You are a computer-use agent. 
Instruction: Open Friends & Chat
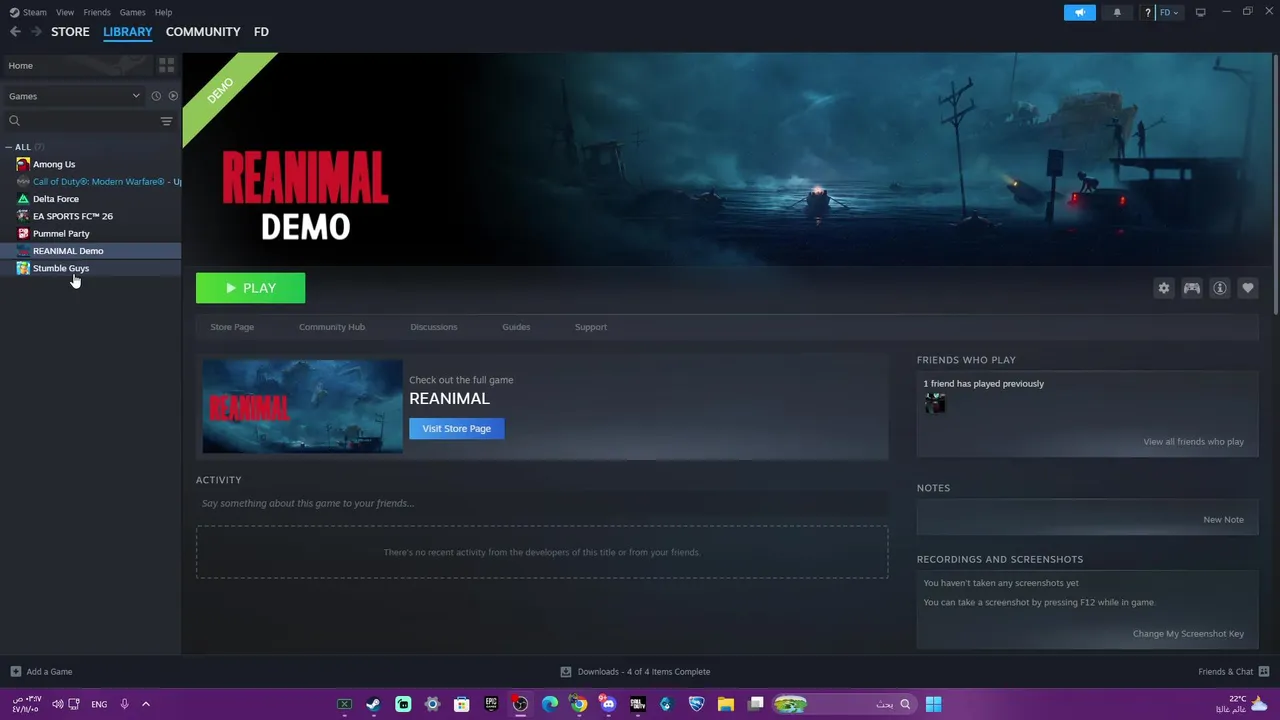pyautogui.click(x=1234, y=672)
